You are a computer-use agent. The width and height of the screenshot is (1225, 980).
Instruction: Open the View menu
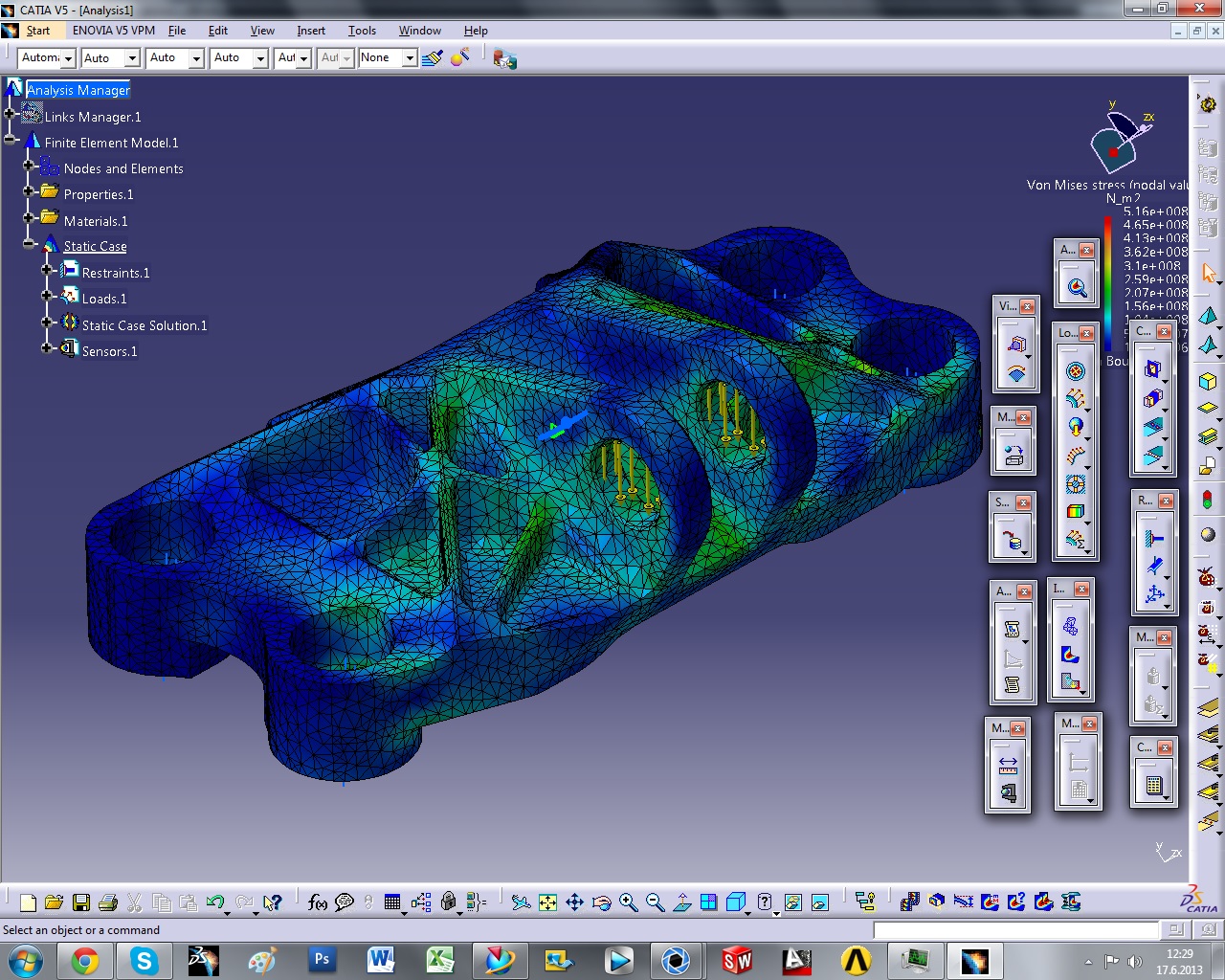[x=262, y=31]
